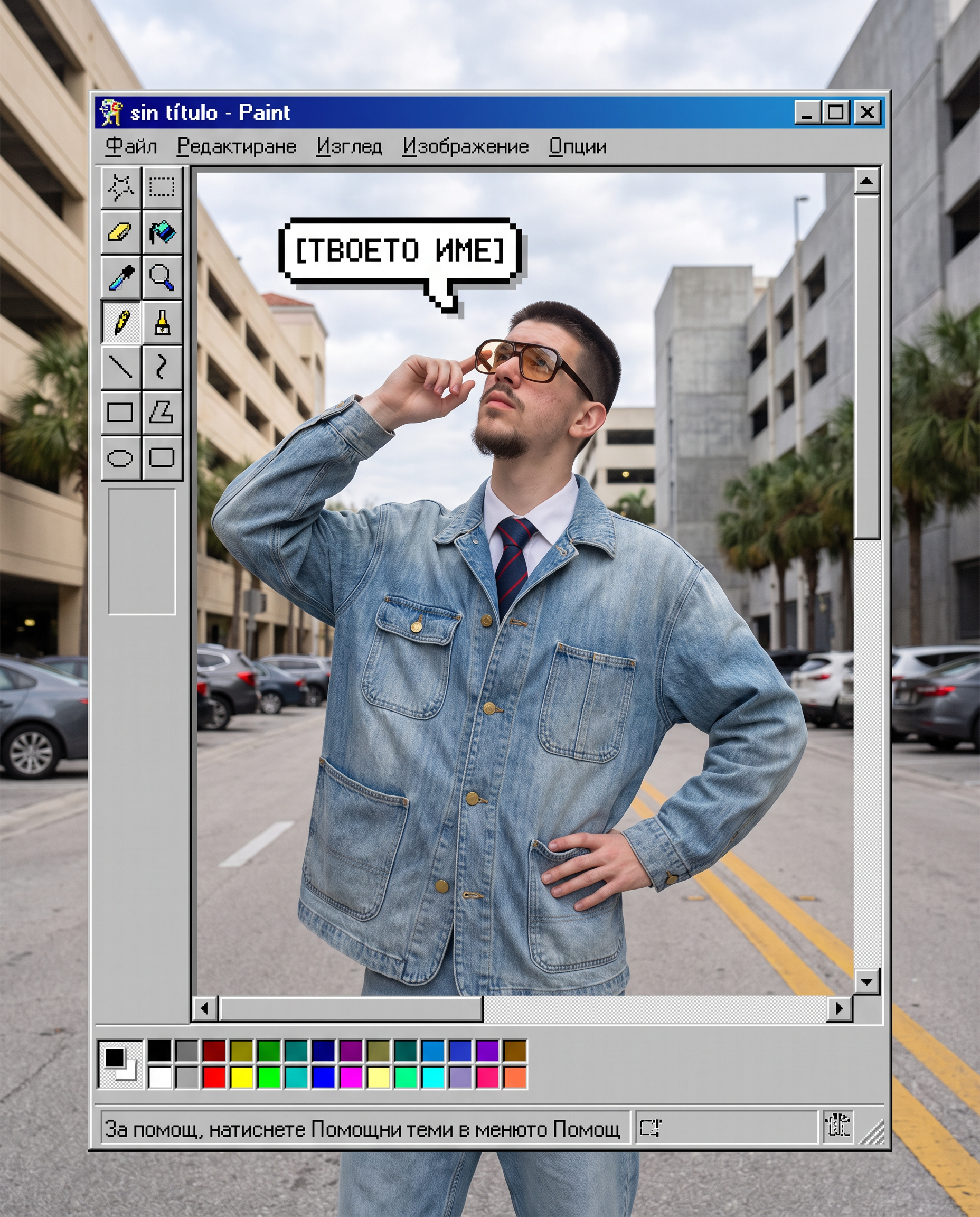This screenshot has height=1217, width=980.
Task: Click the horizontal scrollbar left arrow
Action: point(205,1008)
